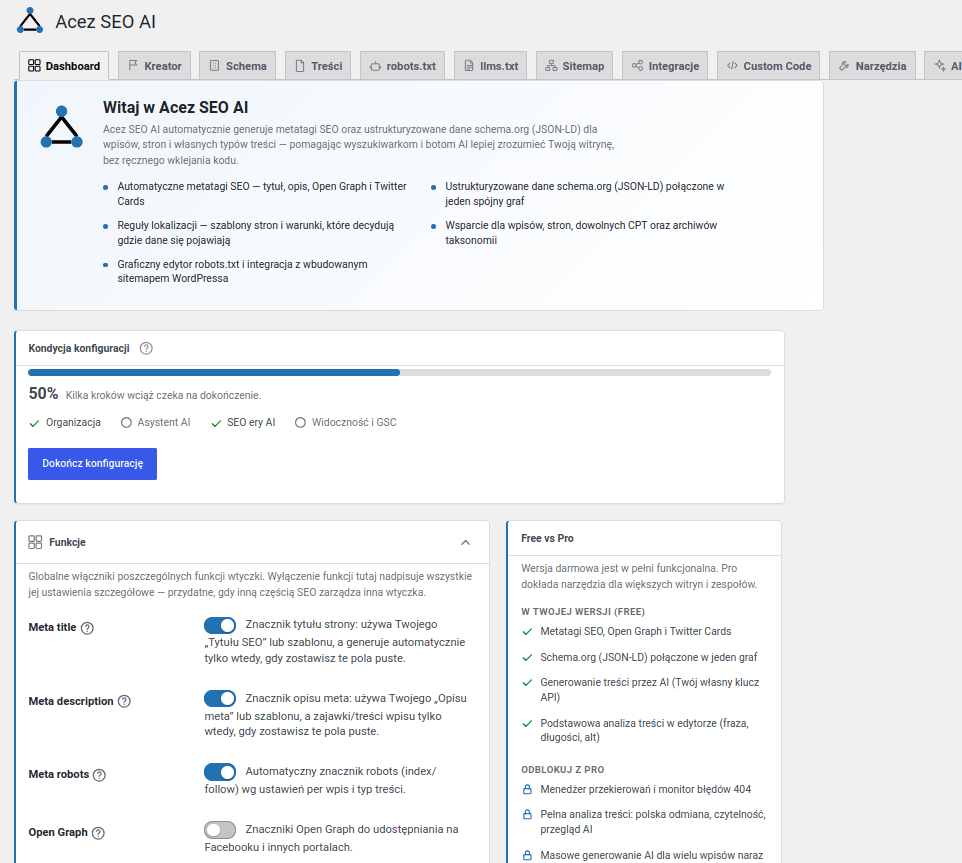Click Dokończ konfigurację button

coord(93,464)
